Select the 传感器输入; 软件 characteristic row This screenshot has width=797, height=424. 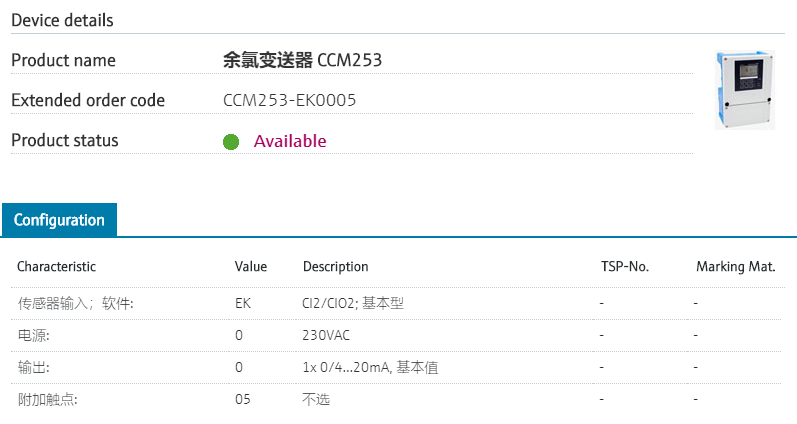click(75, 302)
